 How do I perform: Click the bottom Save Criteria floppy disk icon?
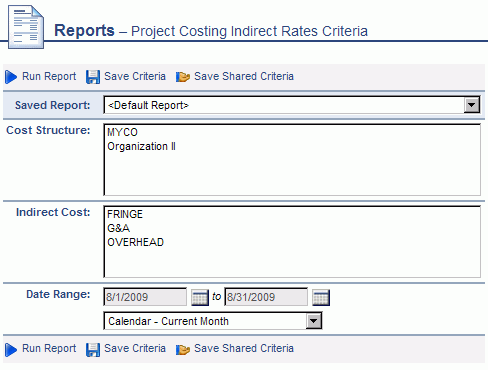point(93,349)
